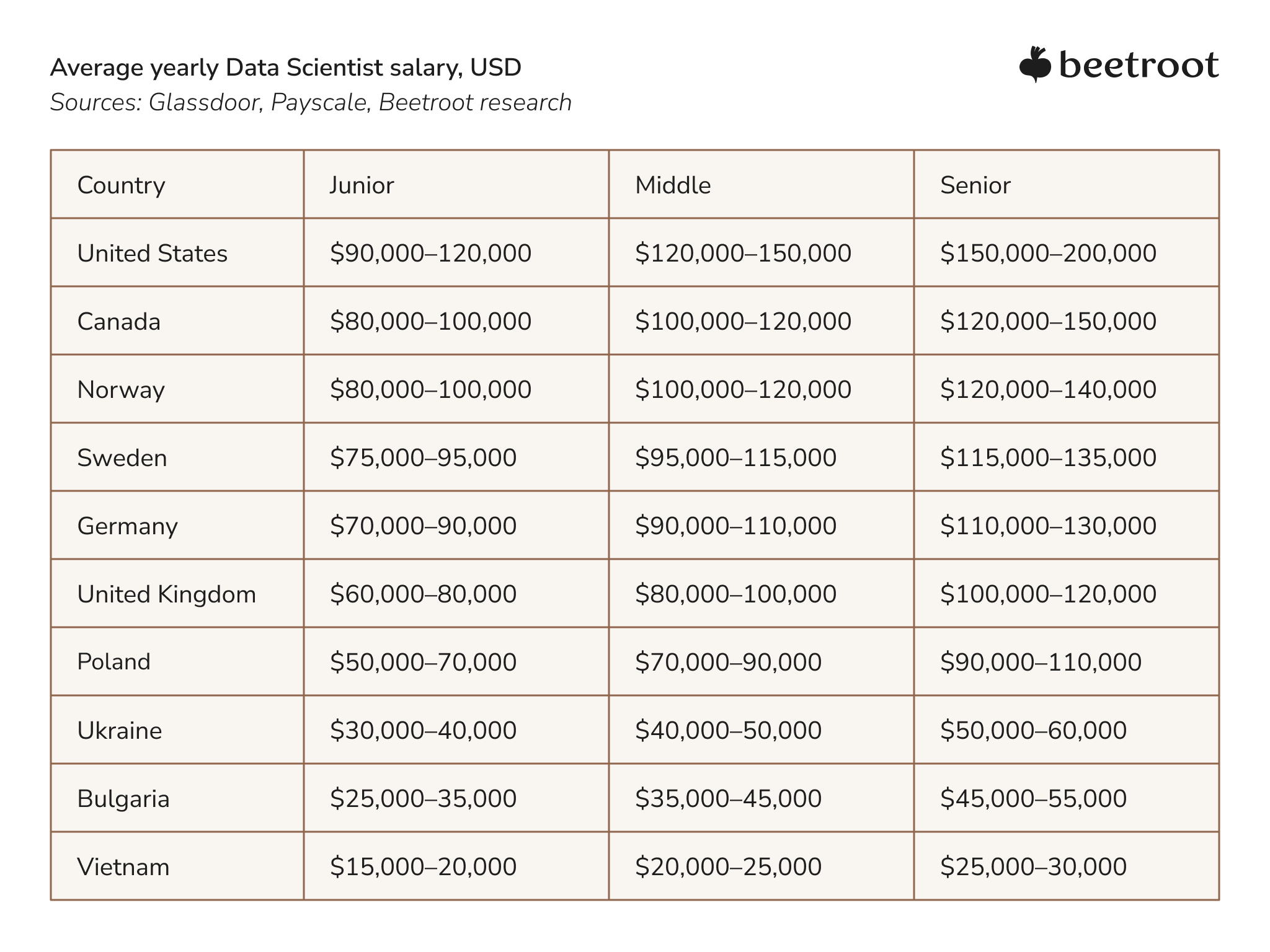The height and width of the screenshot is (952, 1270).
Task: Select Germany's middle salary cell
Action: click(762, 525)
